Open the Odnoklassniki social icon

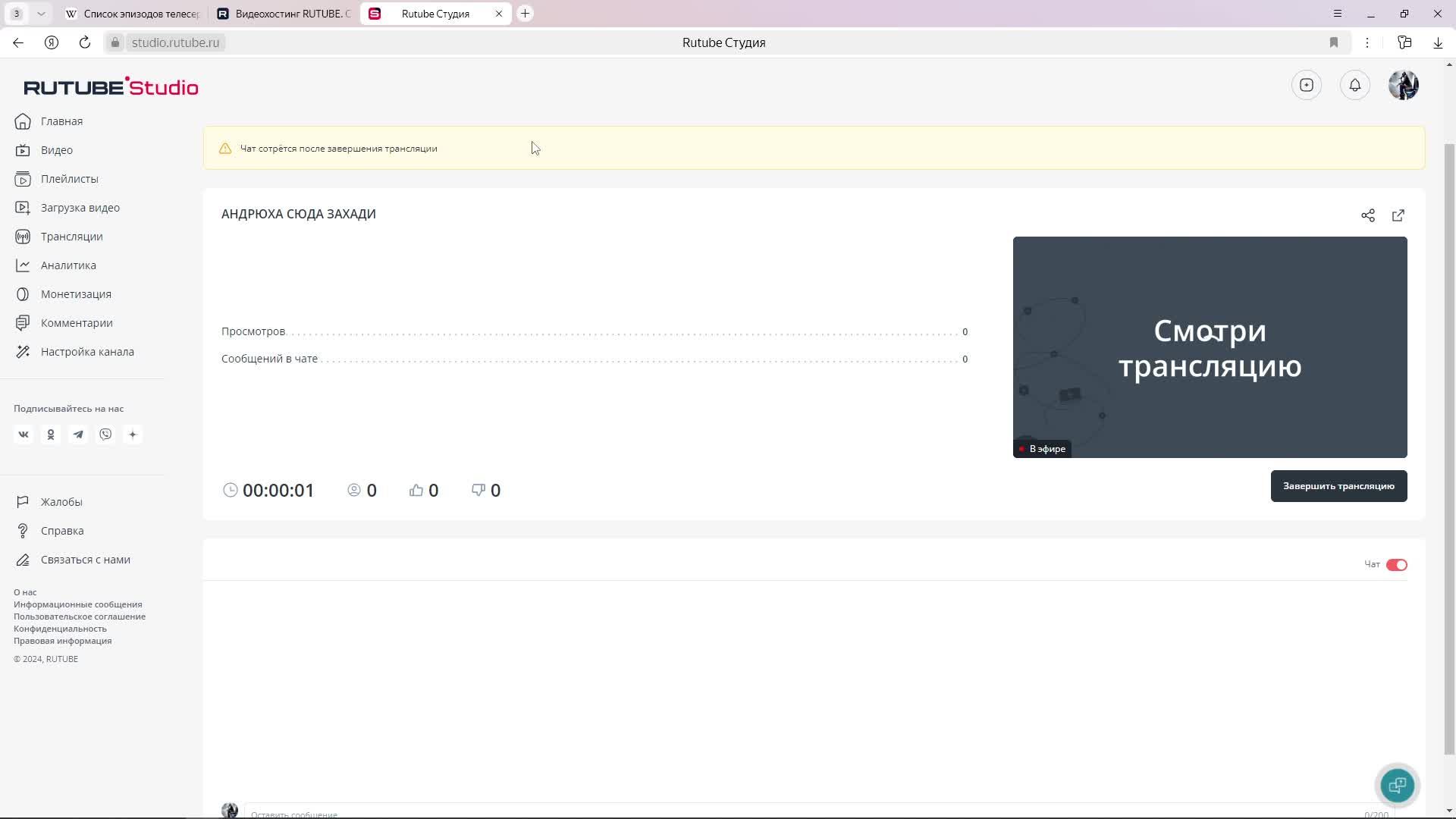click(x=51, y=435)
